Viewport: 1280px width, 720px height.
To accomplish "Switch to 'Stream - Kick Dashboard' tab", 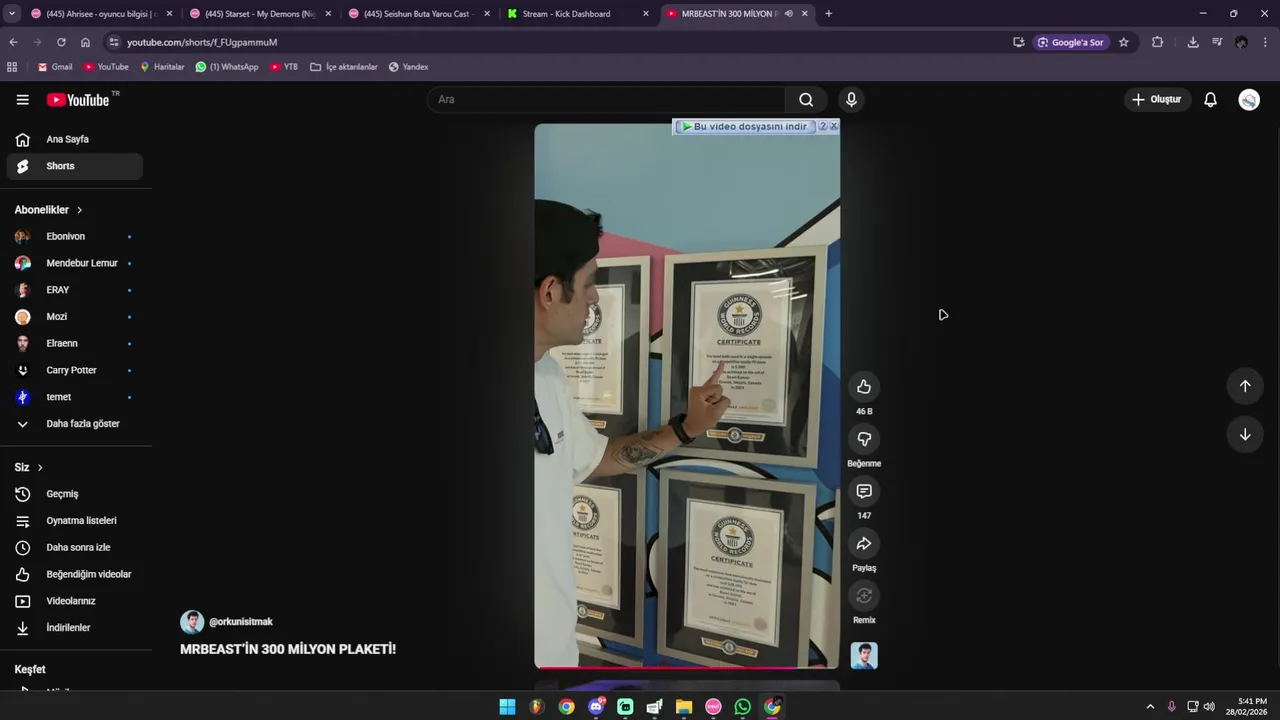I will click(x=577, y=14).
